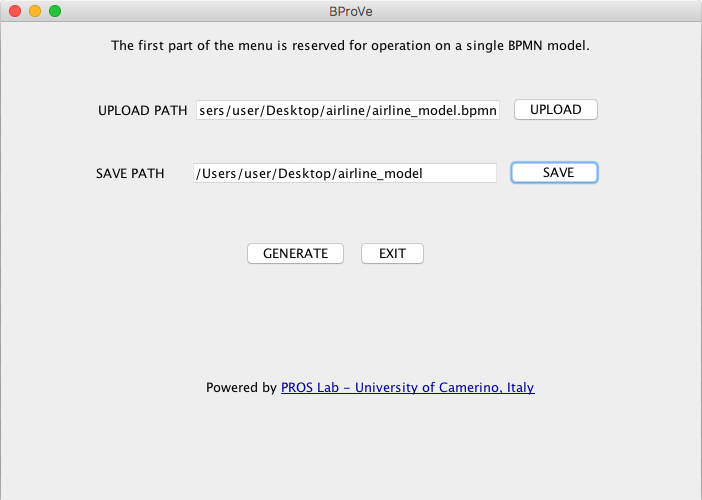Place caret after airline_model in save field
Viewport: 702px width, 500px height.
tap(424, 174)
